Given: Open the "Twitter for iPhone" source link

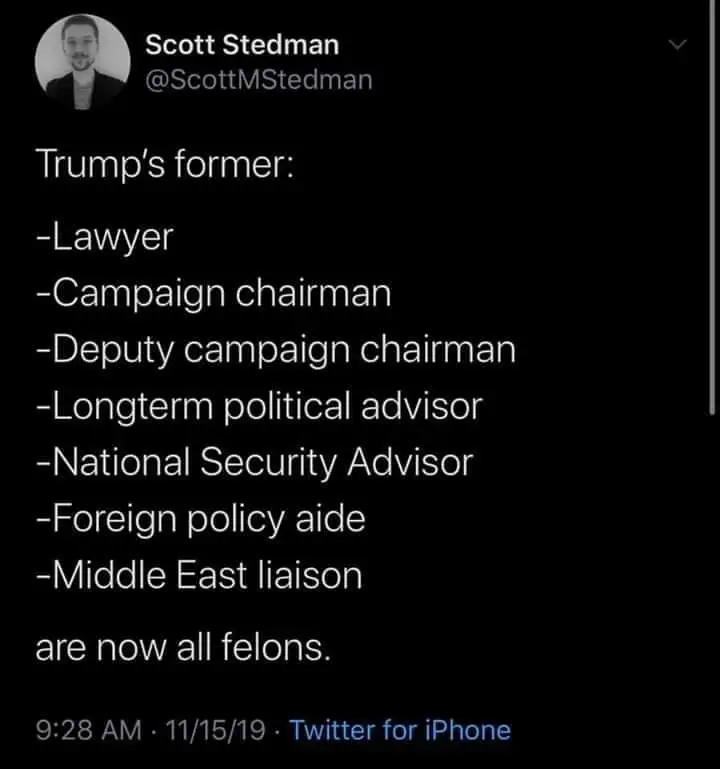Looking at the screenshot, I should point(400,731).
